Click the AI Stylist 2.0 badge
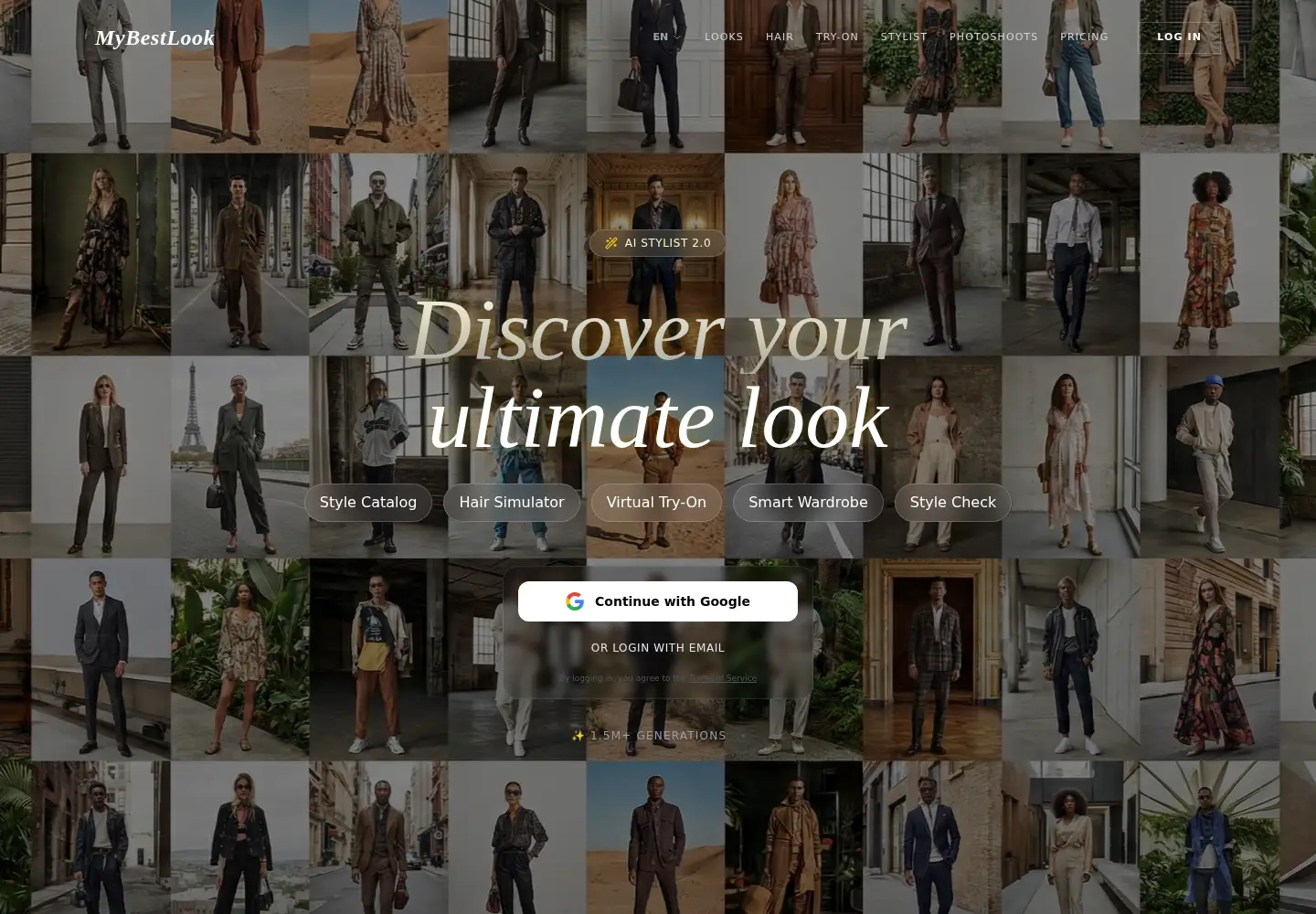The width and height of the screenshot is (1316, 914). point(657,243)
